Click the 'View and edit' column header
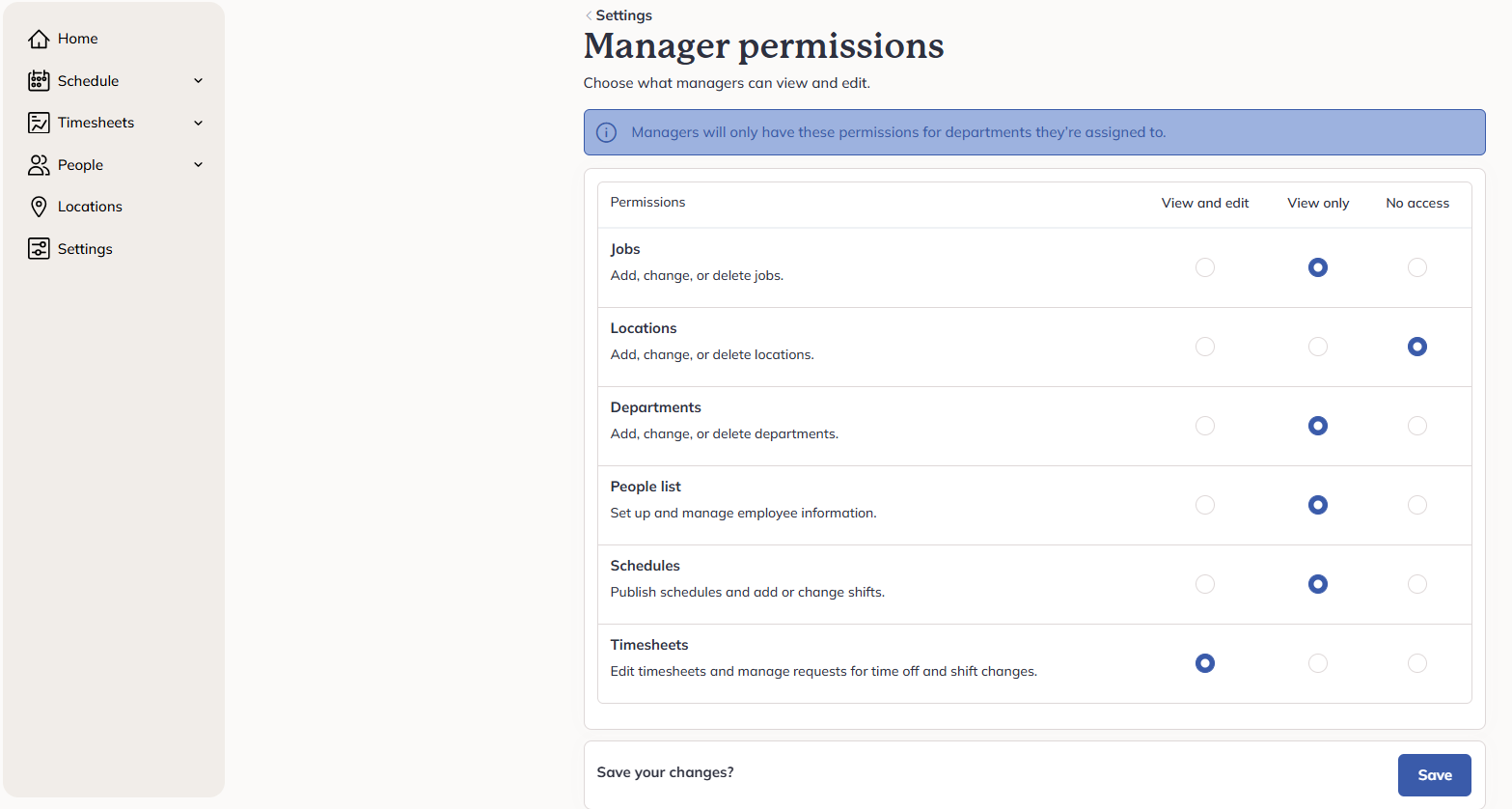1512x809 pixels. click(1205, 203)
